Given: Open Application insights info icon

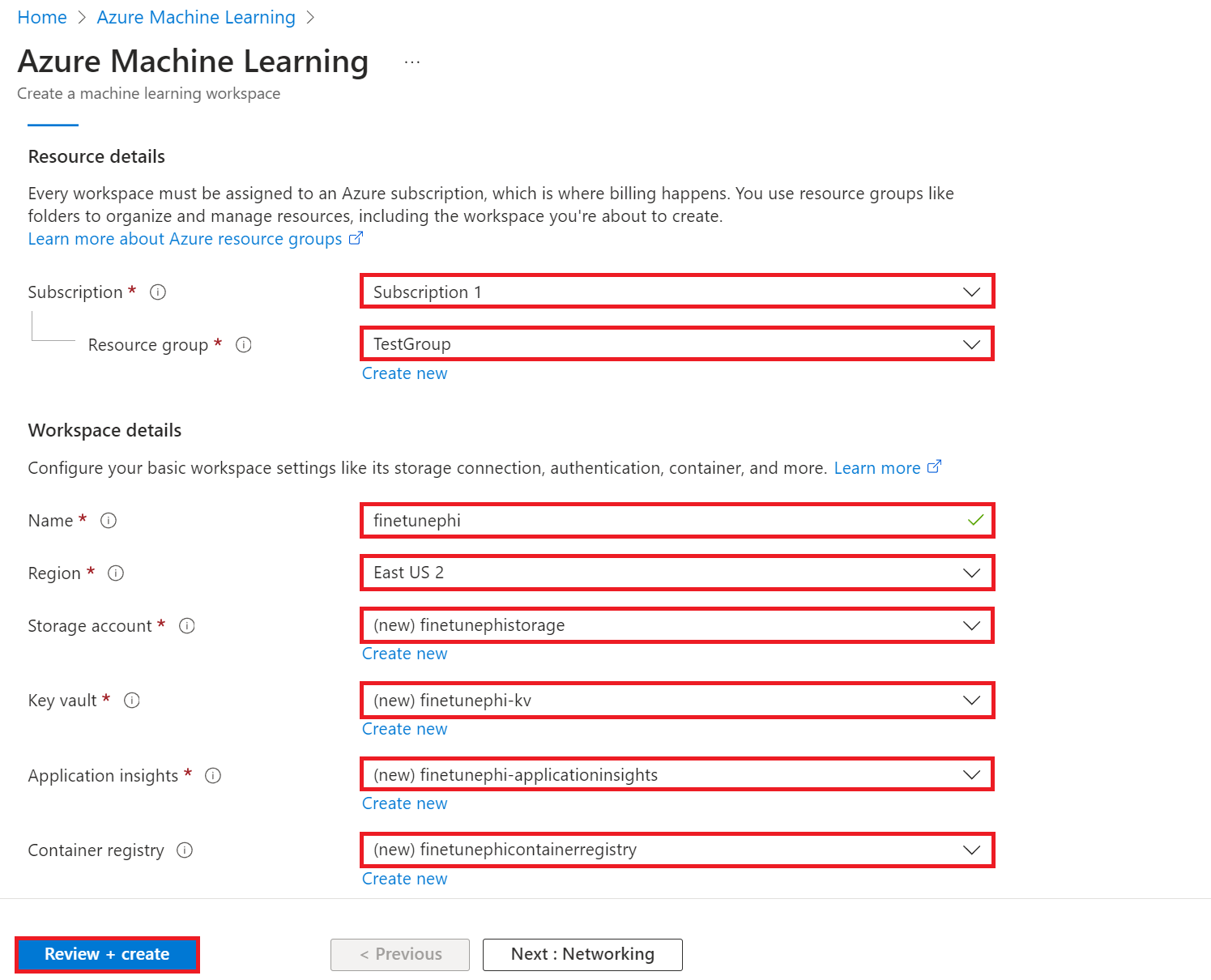Looking at the screenshot, I should (213, 776).
